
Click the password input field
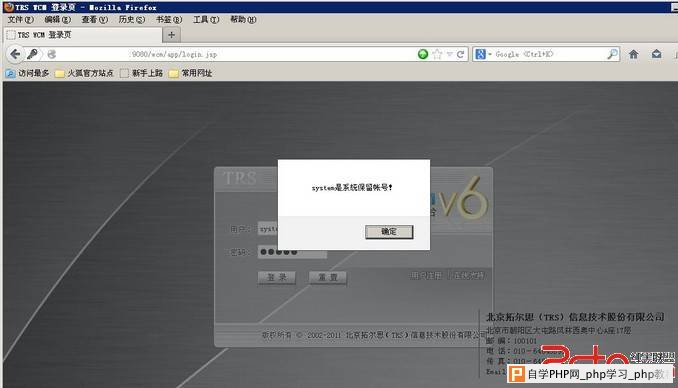point(292,252)
